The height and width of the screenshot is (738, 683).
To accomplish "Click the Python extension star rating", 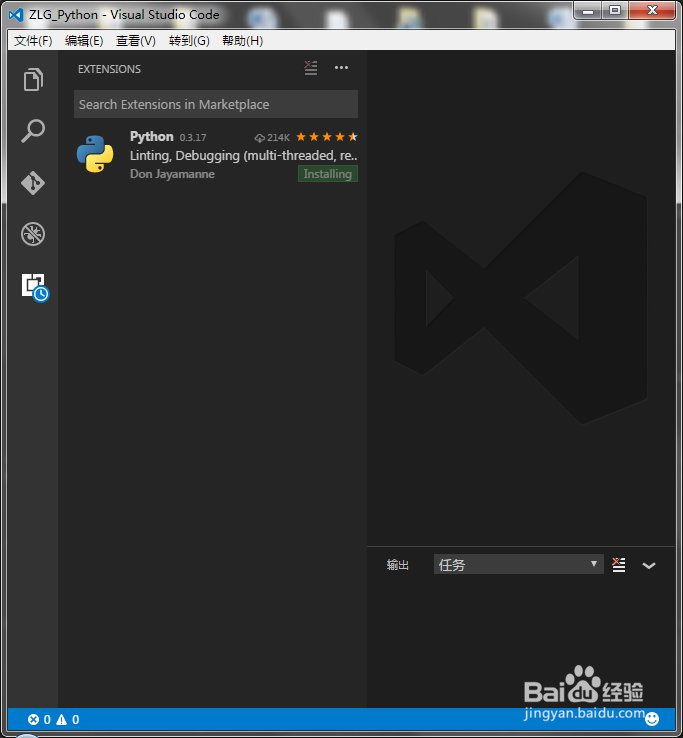I will pyautogui.click(x=327, y=137).
